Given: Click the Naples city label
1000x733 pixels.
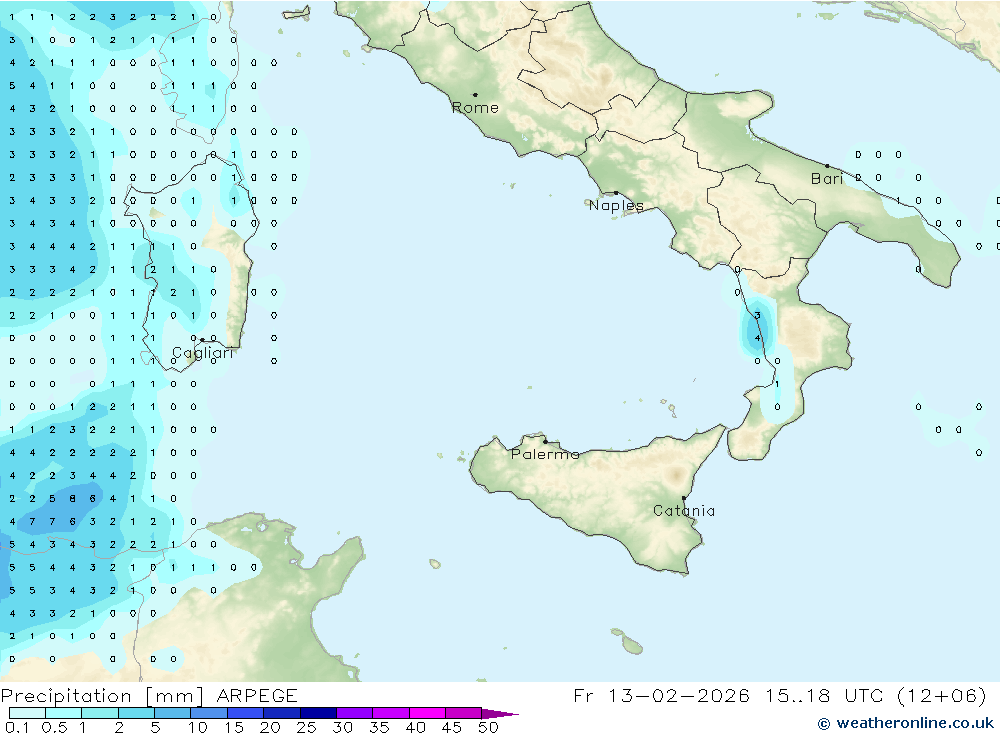Looking at the screenshot, I should coord(616,205).
